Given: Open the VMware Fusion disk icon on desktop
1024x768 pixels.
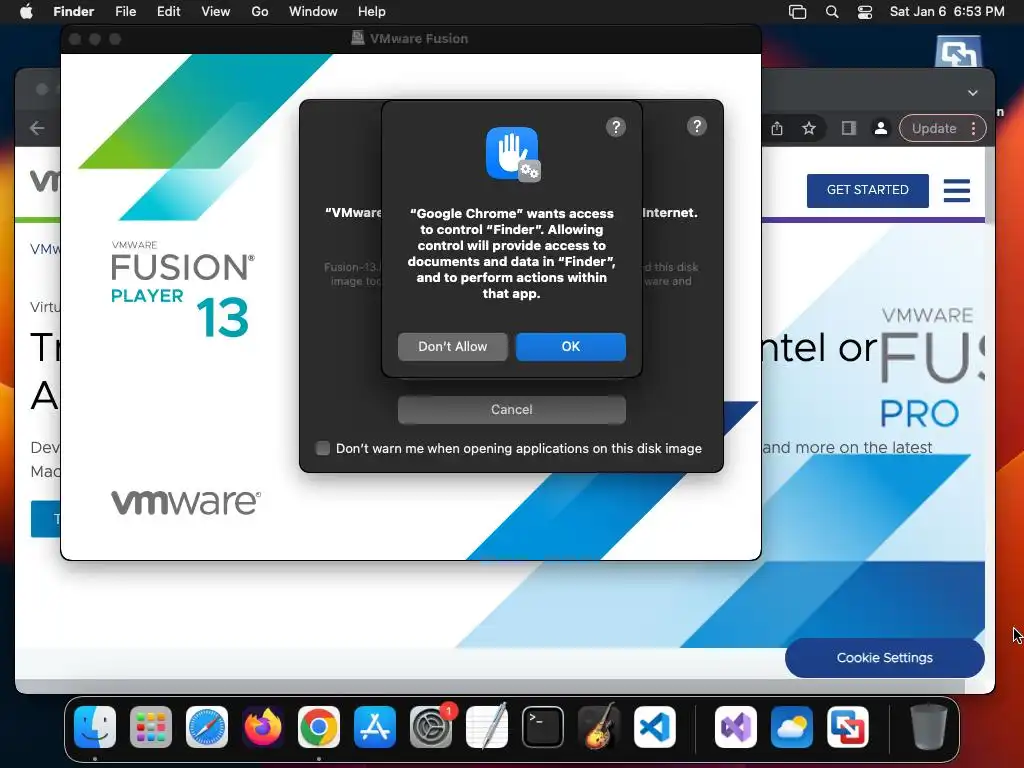Looking at the screenshot, I should 957,52.
